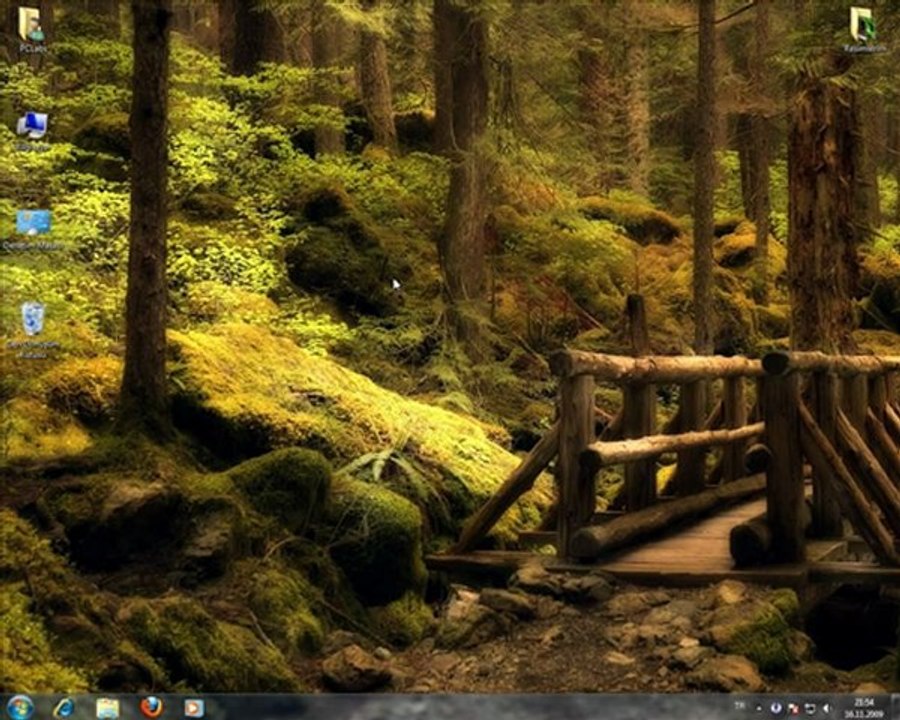Open the Windows Start menu orb

20,707
